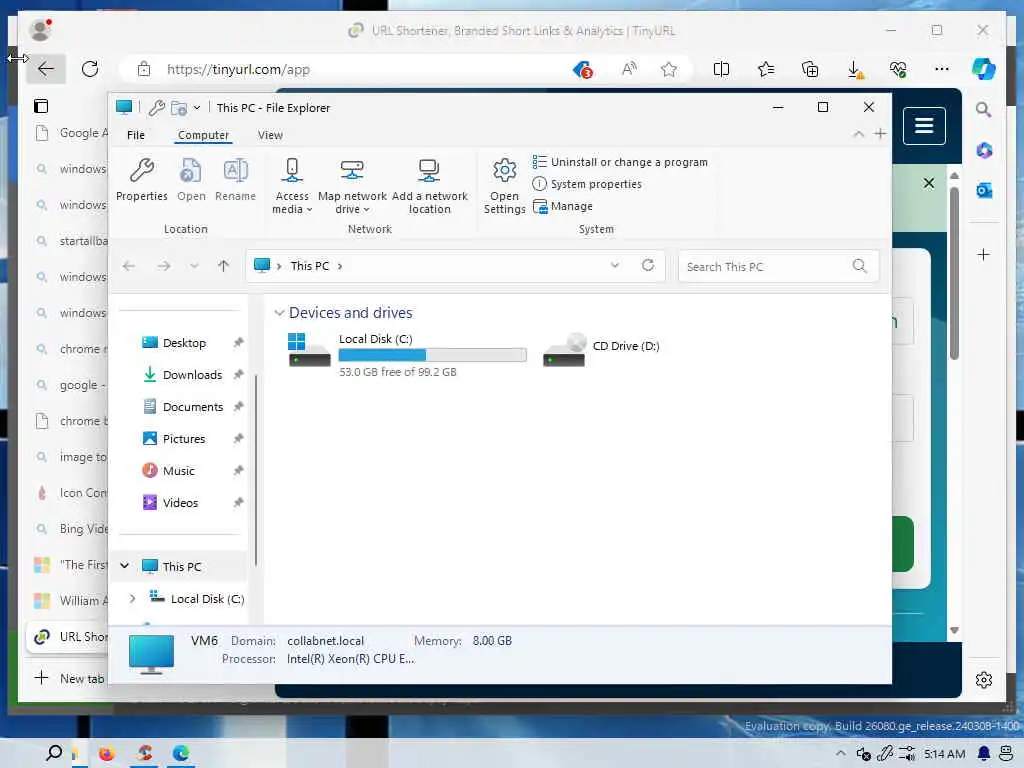Switch to the View ribbon tab
The width and height of the screenshot is (1024, 768).
tap(270, 135)
